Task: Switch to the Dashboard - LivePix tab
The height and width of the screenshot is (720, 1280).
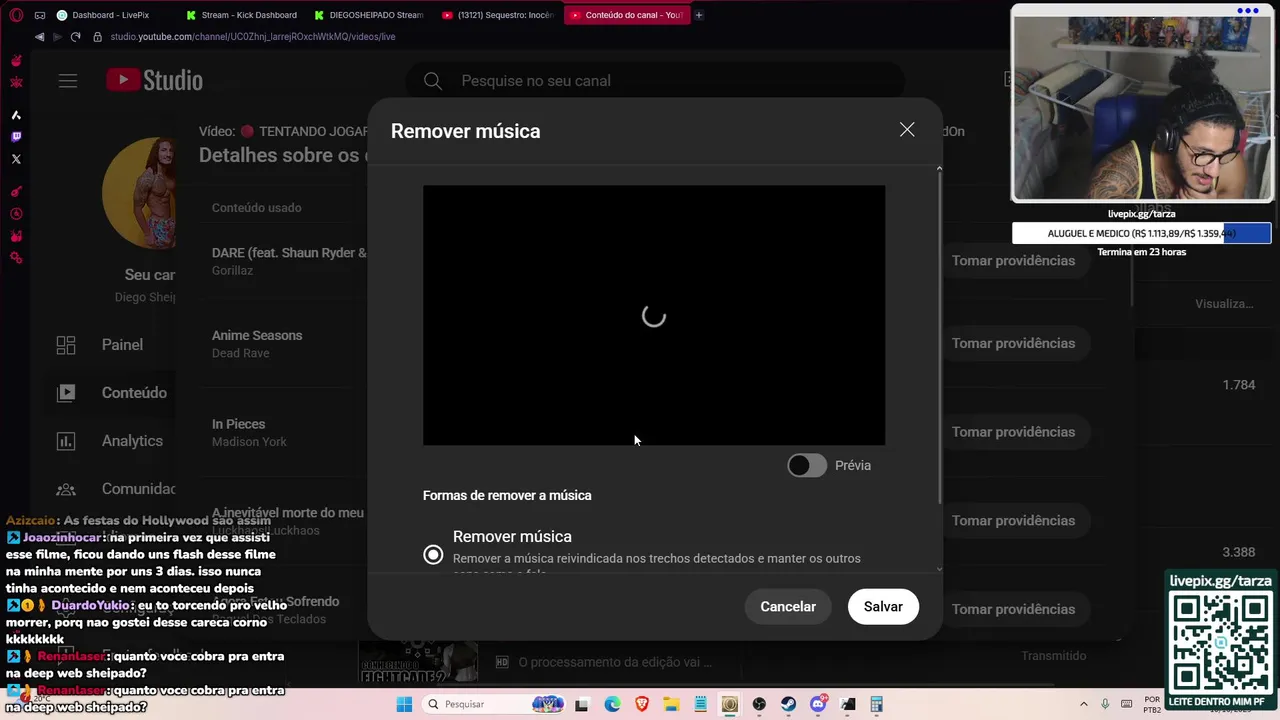Action: tap(110, 15)
